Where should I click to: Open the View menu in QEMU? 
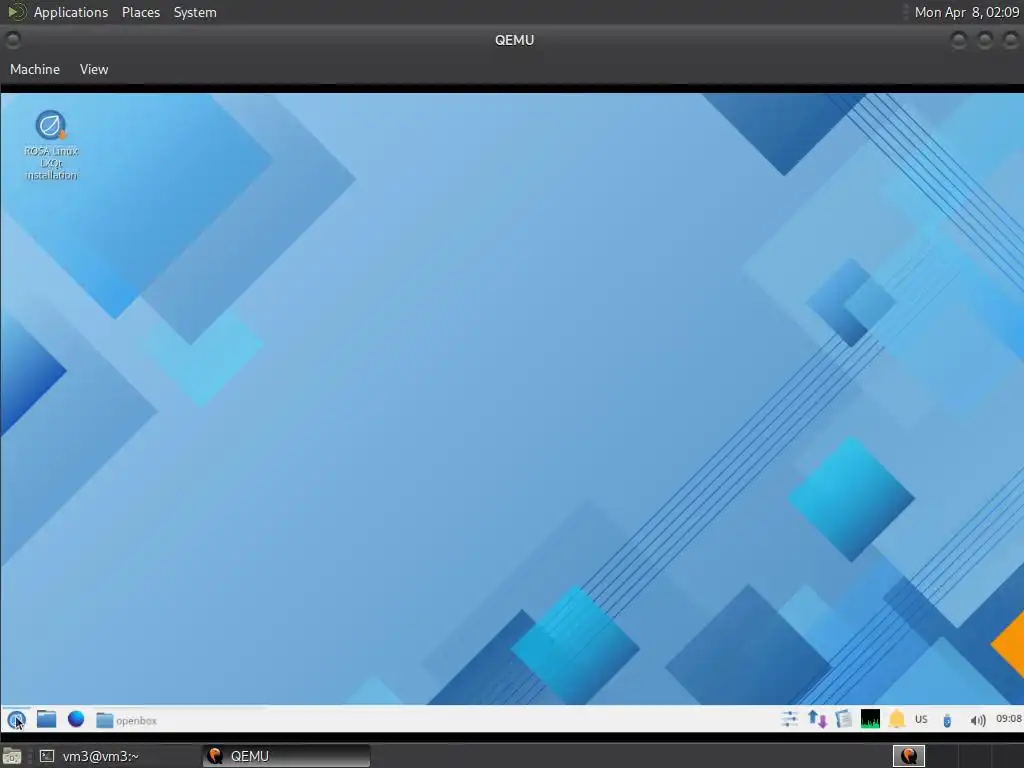[94, 69]
